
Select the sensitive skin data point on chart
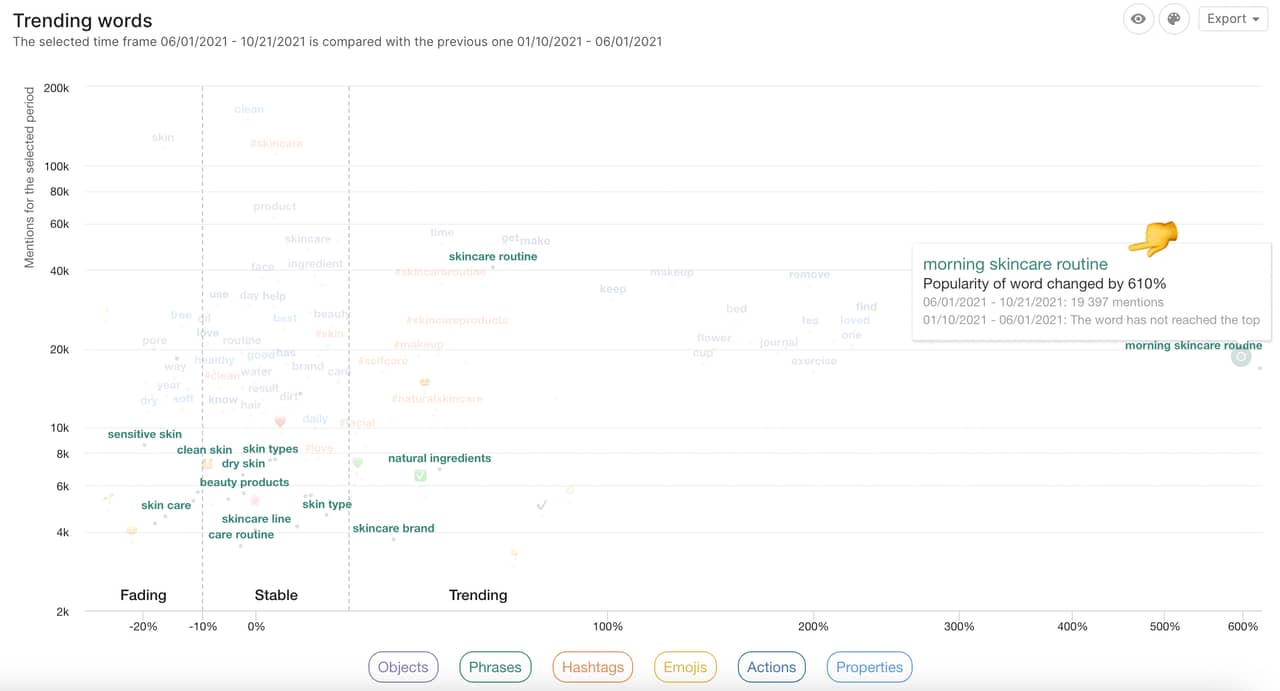point(144,434)
